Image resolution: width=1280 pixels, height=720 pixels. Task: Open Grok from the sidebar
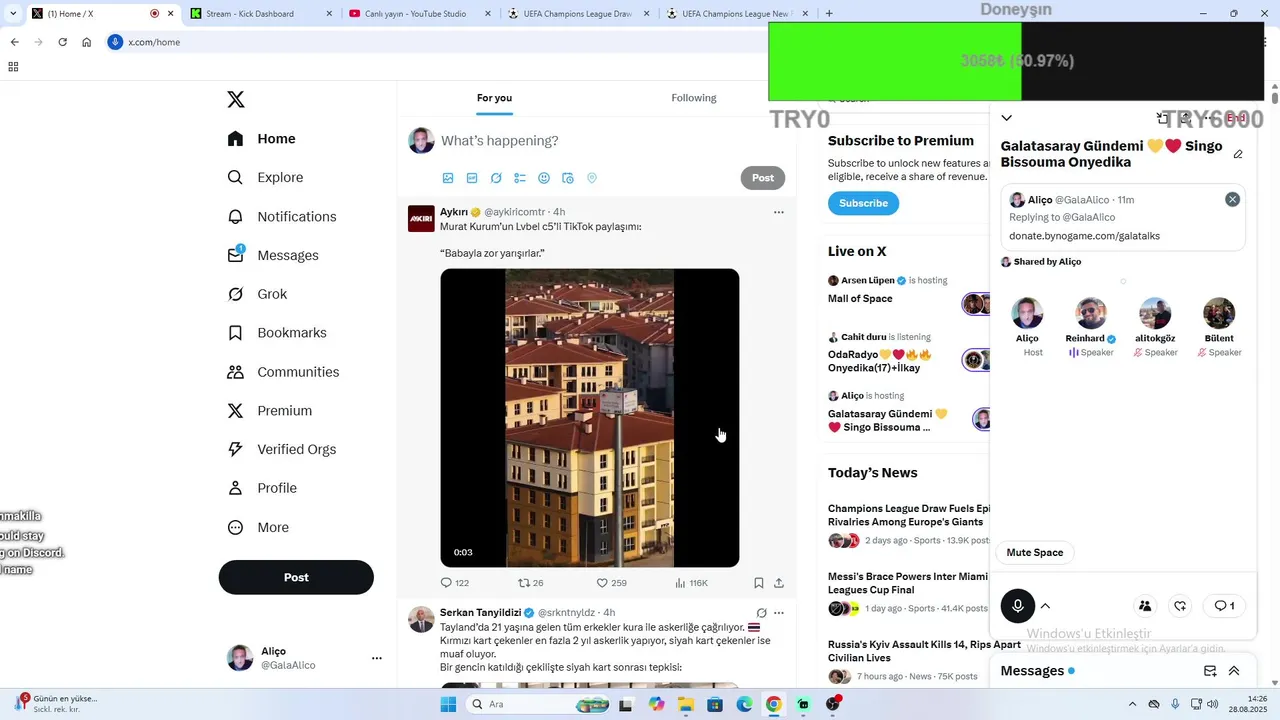257,294
